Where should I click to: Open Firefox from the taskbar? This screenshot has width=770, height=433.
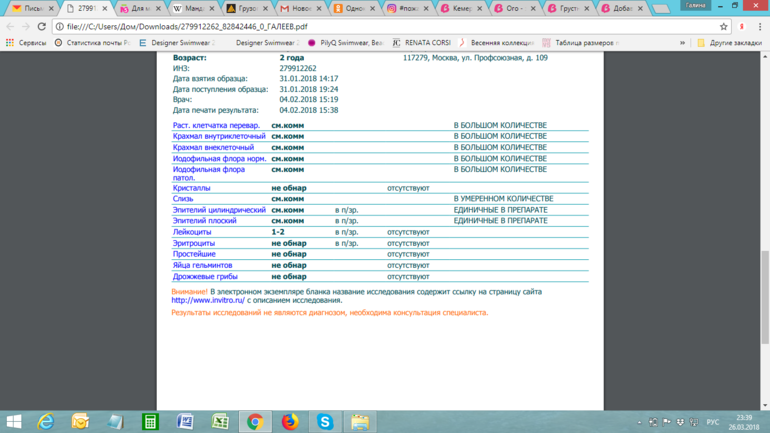[x=290, y=422]
